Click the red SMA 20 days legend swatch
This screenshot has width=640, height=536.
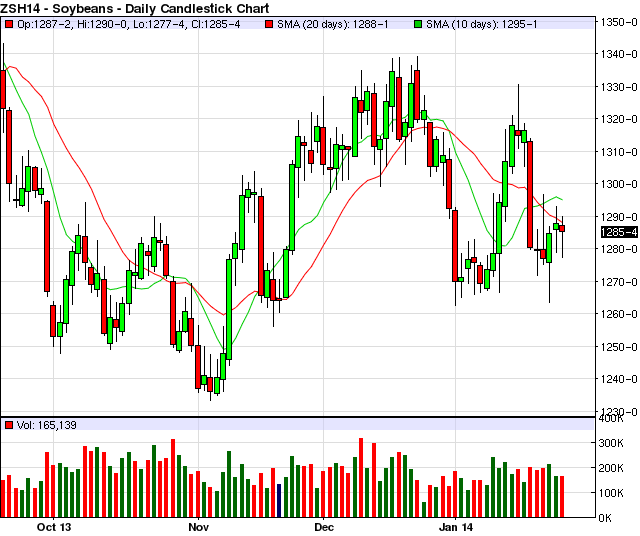(269, 24)
